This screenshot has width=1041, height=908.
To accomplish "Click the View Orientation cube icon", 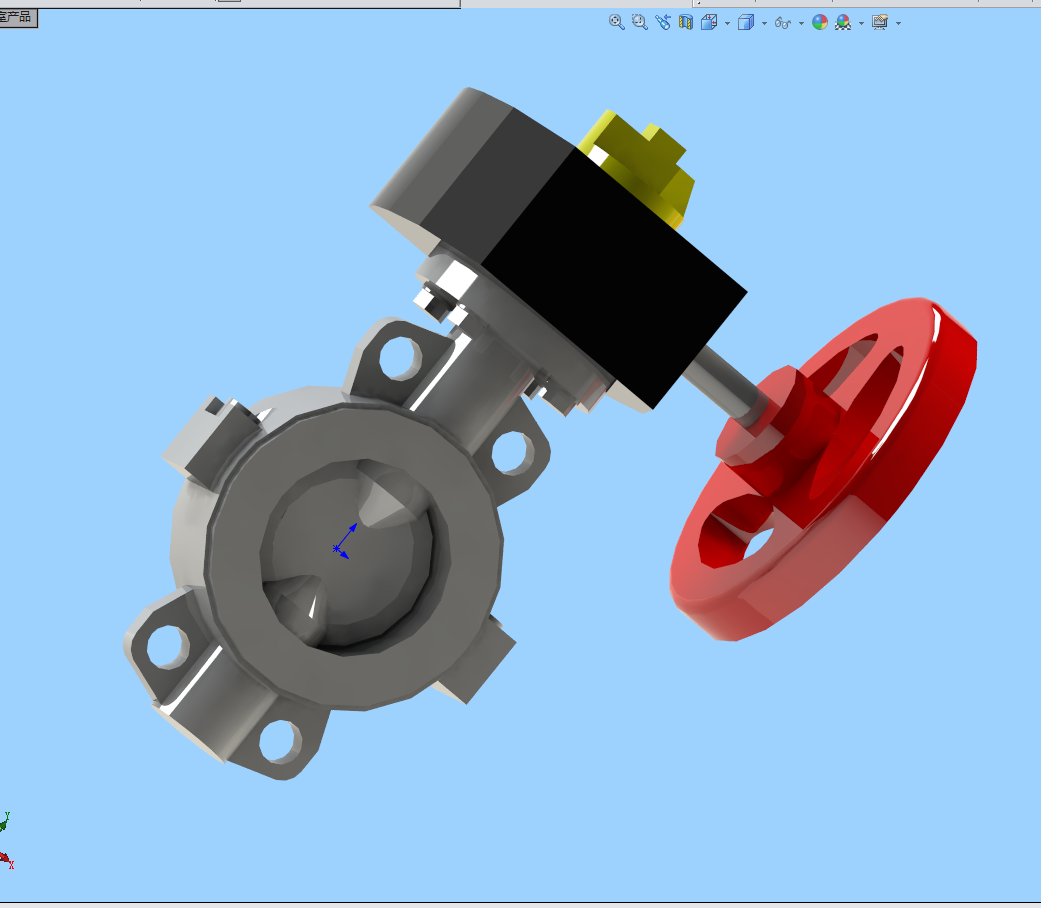I will tap(709, 23).
